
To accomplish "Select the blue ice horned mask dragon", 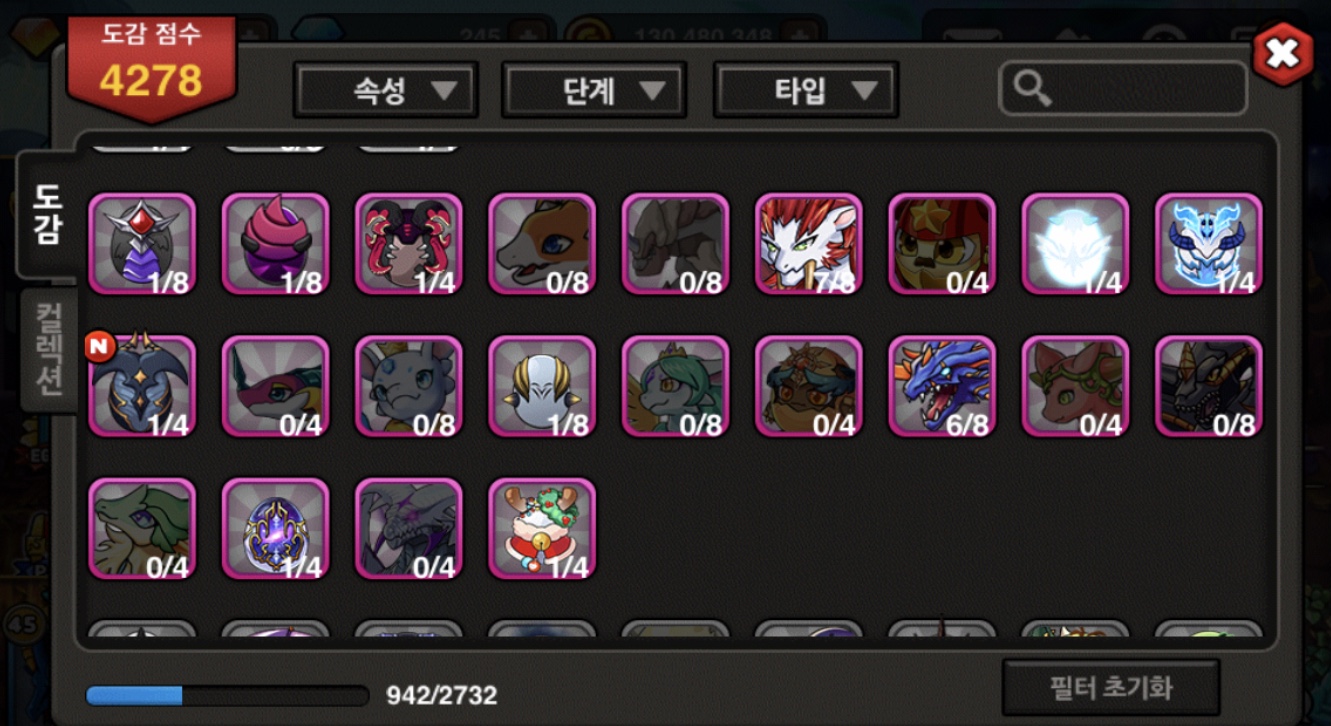I will point(1208,244).
